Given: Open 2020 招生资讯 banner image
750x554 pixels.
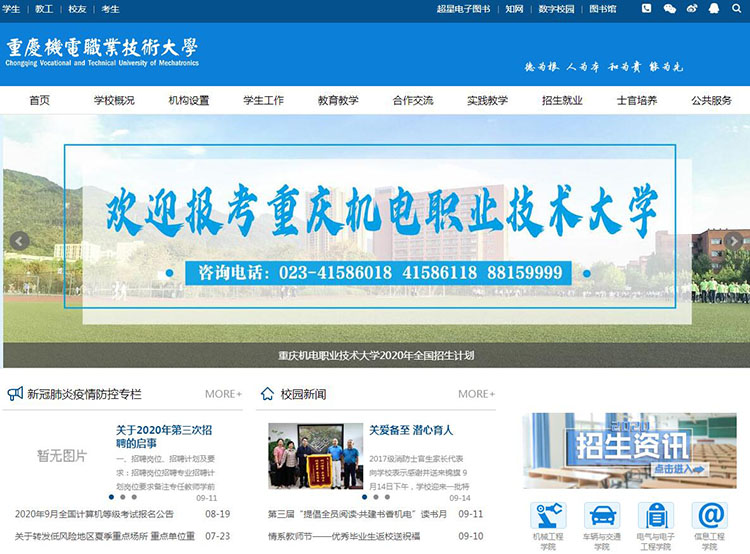Looking at the screenshot, I should pyautogui.click(x=629, y=451).
